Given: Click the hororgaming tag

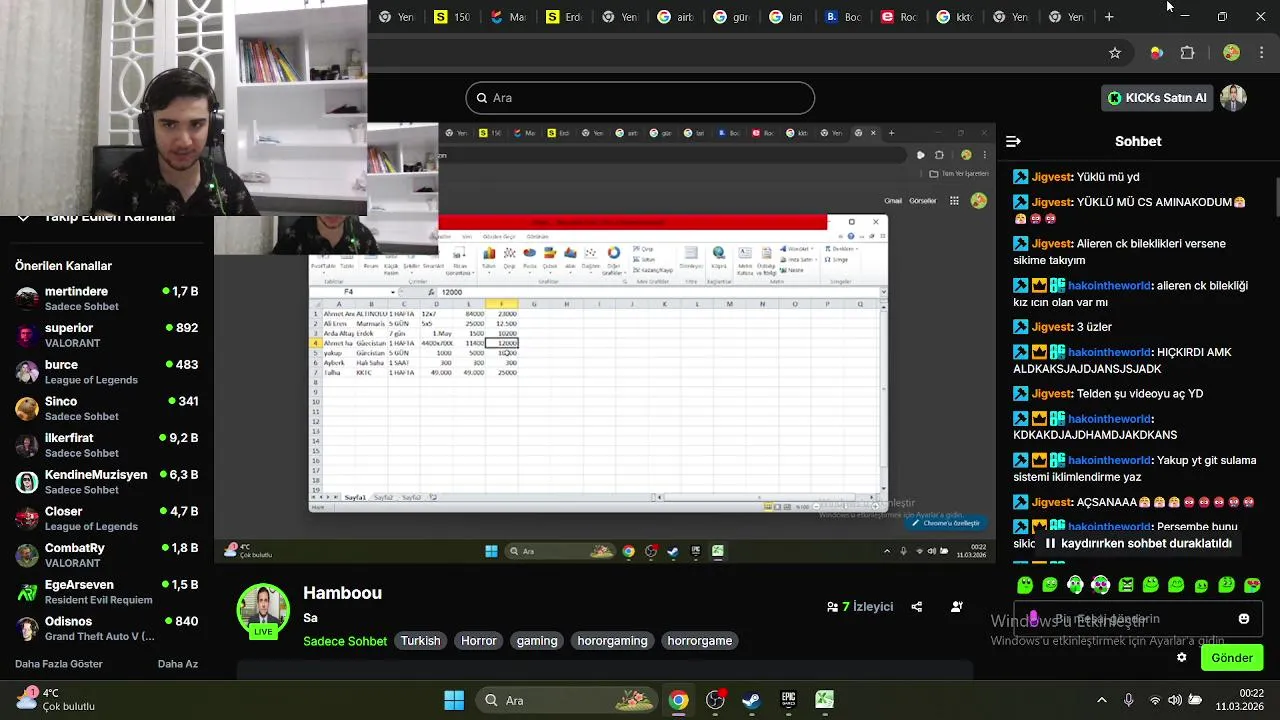Looking at the screenshot, I should pyautogui.click(x=612, y=641).
